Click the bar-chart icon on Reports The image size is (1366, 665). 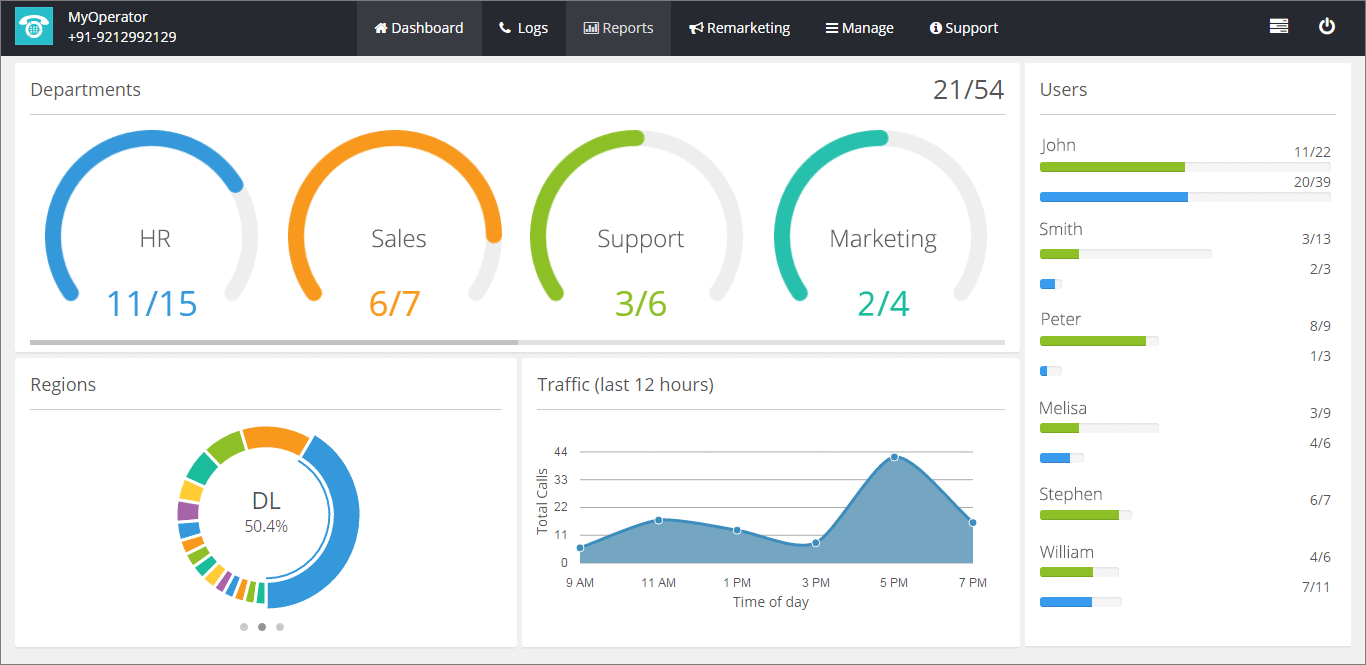pyautogui.click(x=589, y=27)
